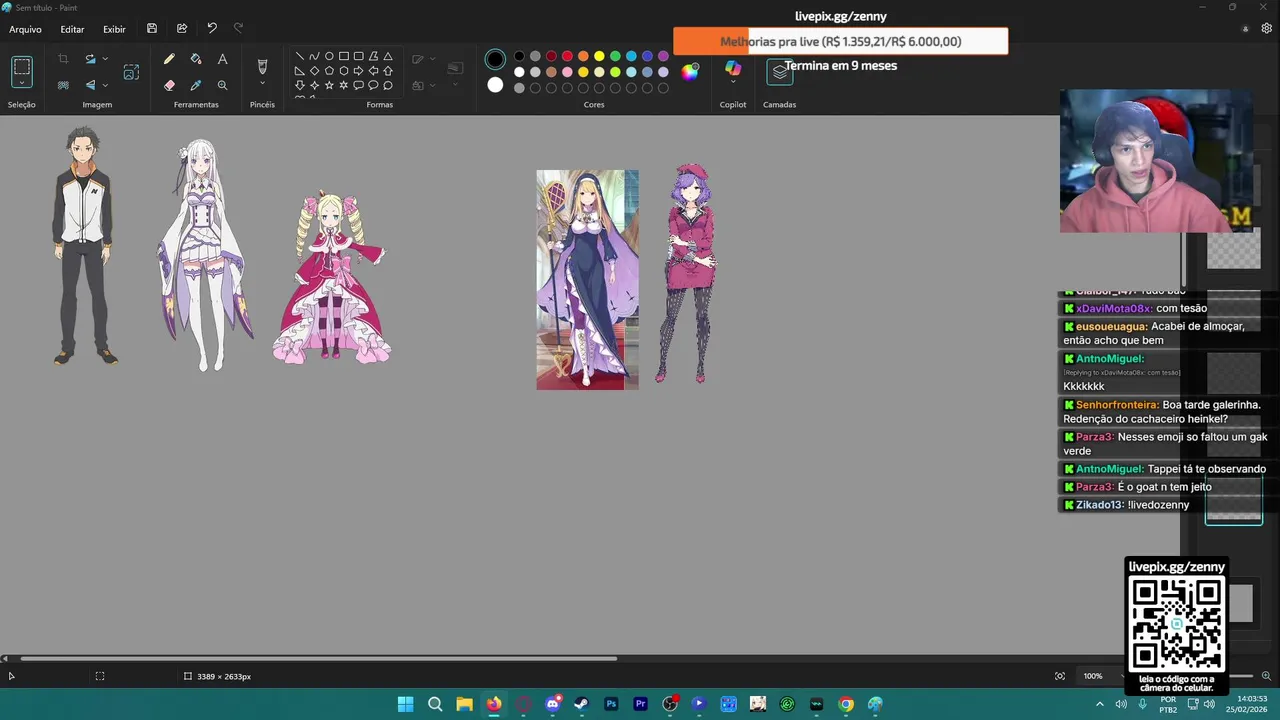Toggle the Camadas layers panel
Screen dimensions: 1280x720
(x=780, y=72)
